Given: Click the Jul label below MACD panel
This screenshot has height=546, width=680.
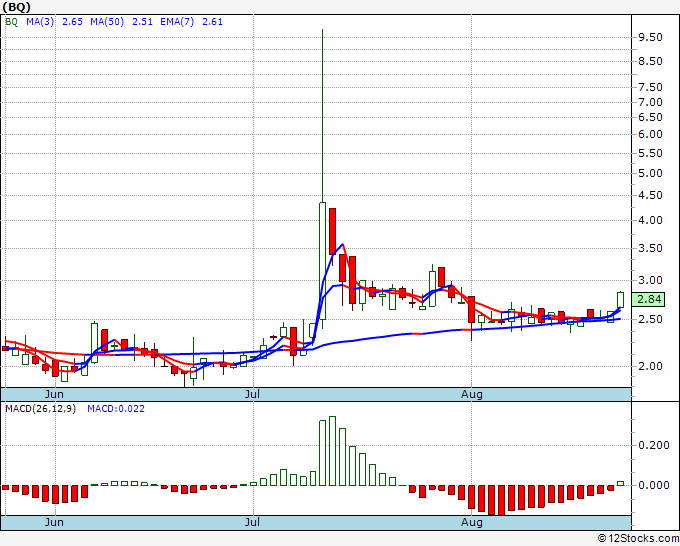Looking at the screenshot, I should coord(252,522).
